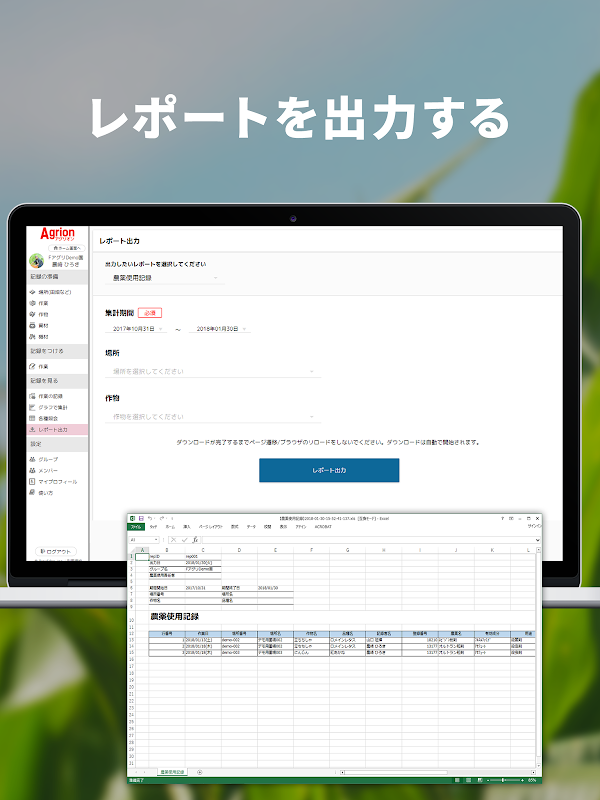Viewport: 600px width, 800px height.
Task: Open the ファイル tab in Excel
Action: coord(136,527)
